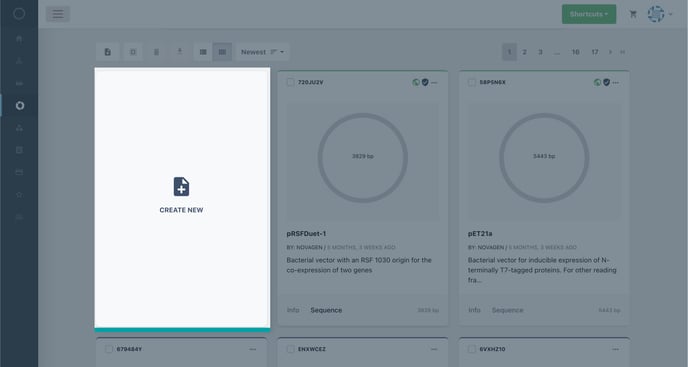This screenshot has width=688, height=367.
Task: Open the home icon in left sidebar
Action: pyautogui.click(x=19, y=39)
